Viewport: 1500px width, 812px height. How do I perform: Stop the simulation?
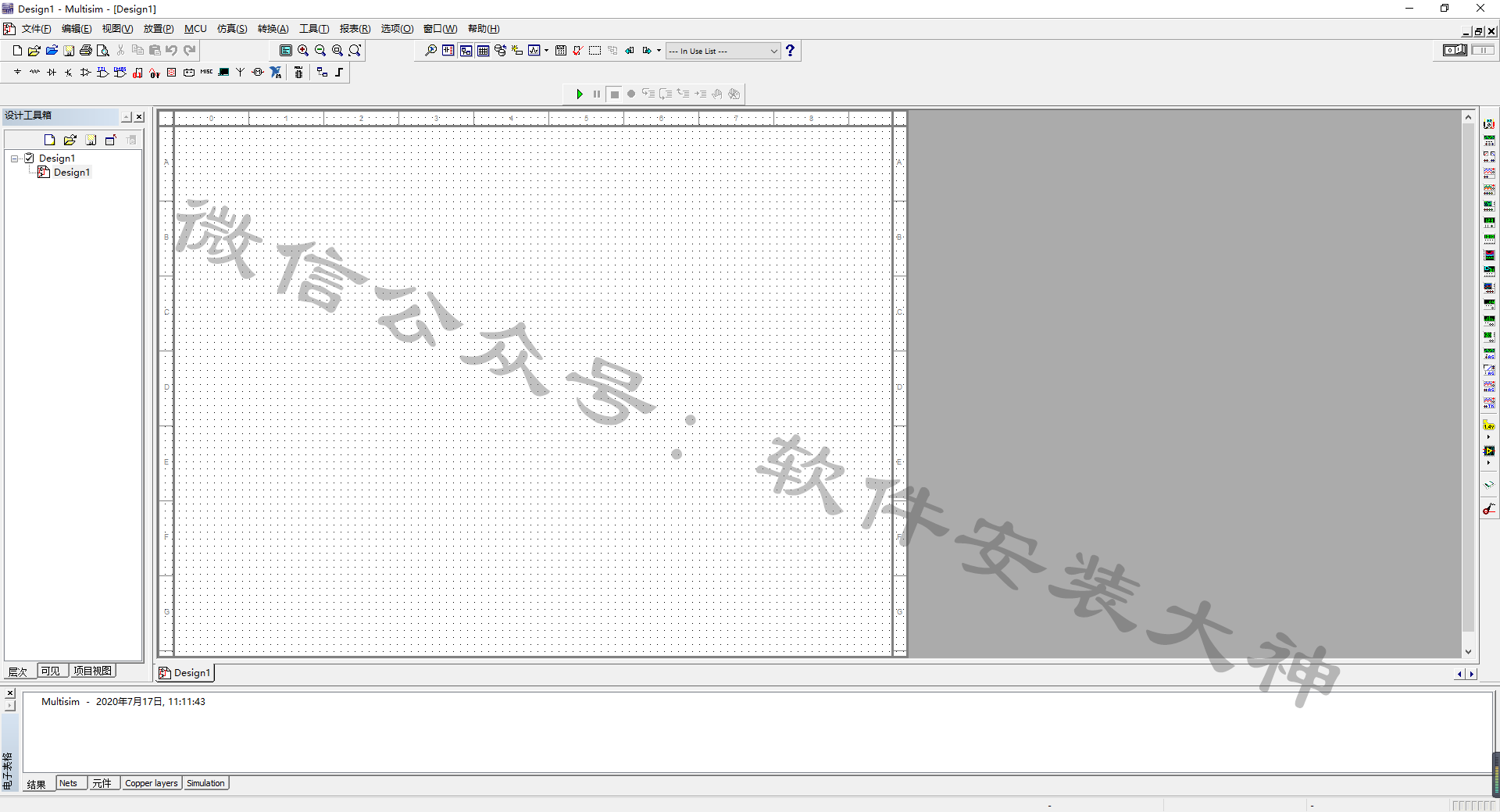pos(615,94)
